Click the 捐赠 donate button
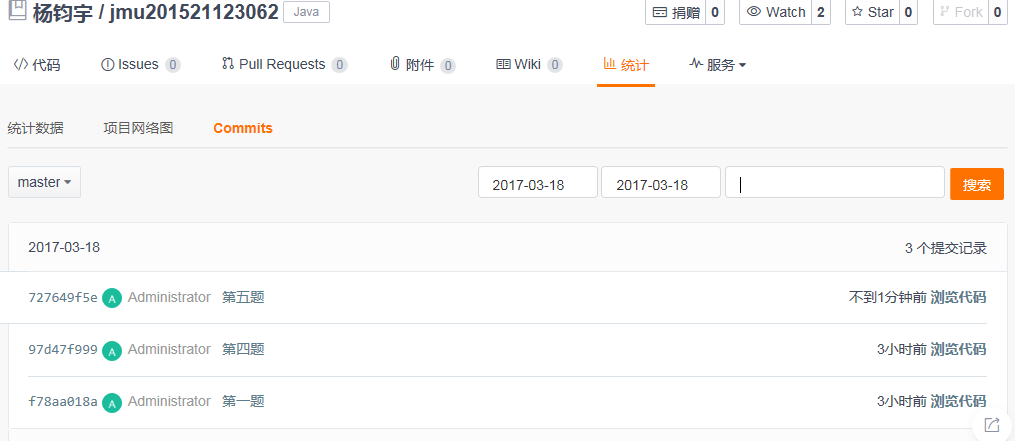Screen dimensions: 1015x441 click(675, 12)
